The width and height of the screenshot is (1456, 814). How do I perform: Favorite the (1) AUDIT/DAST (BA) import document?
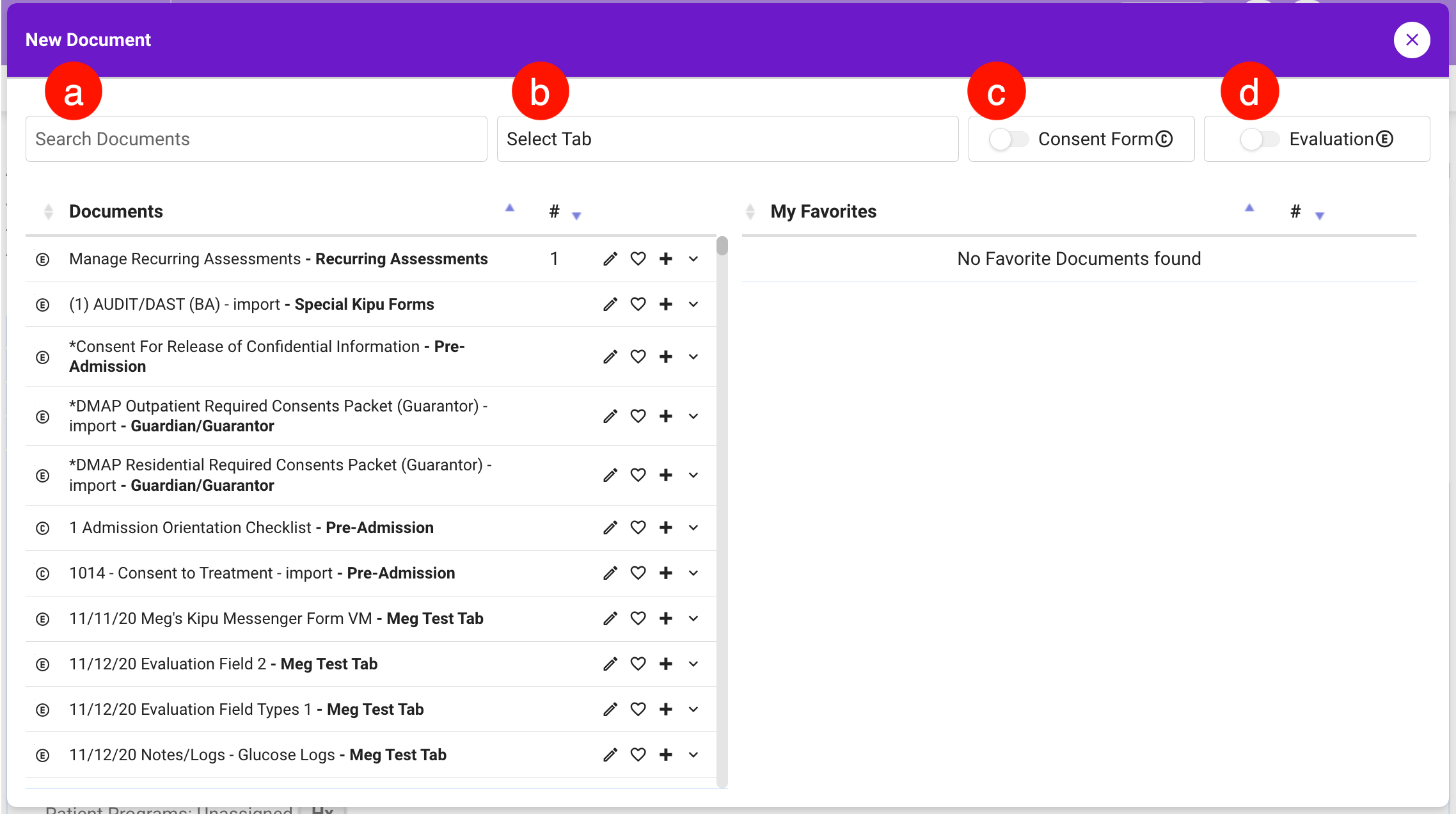pos(638,304)
